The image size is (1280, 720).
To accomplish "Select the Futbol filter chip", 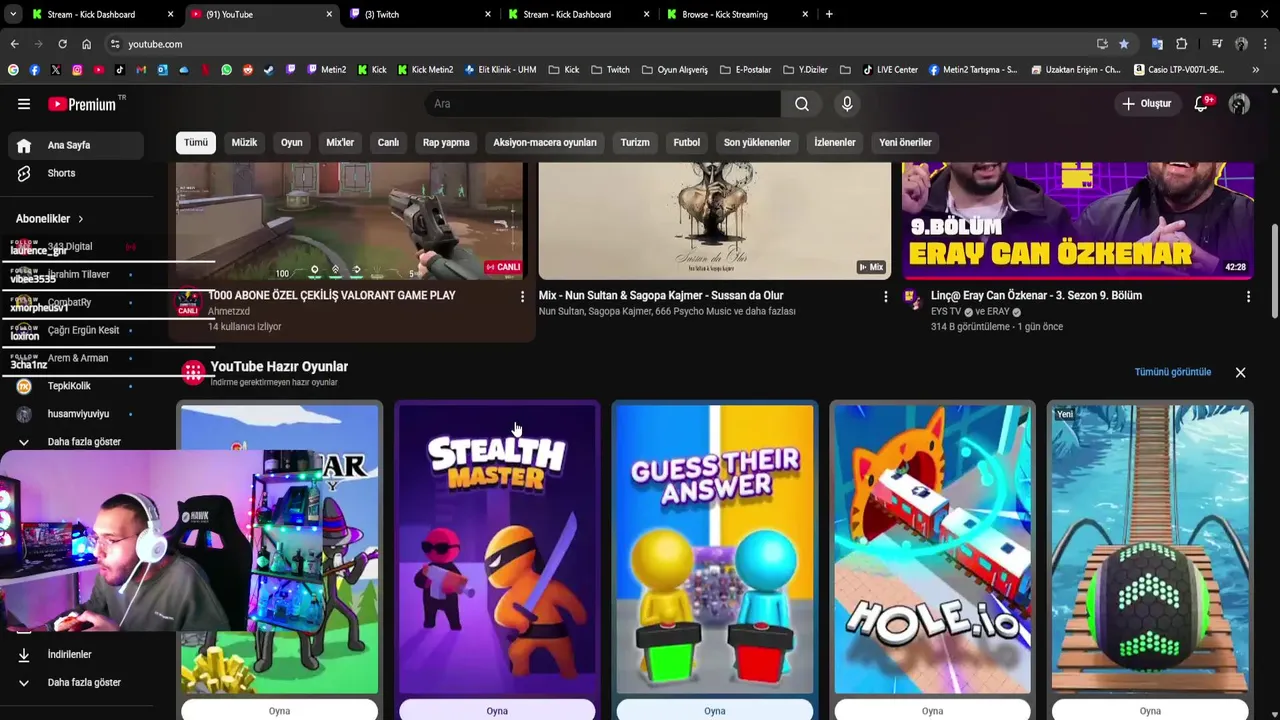I will tap(687, 142).
